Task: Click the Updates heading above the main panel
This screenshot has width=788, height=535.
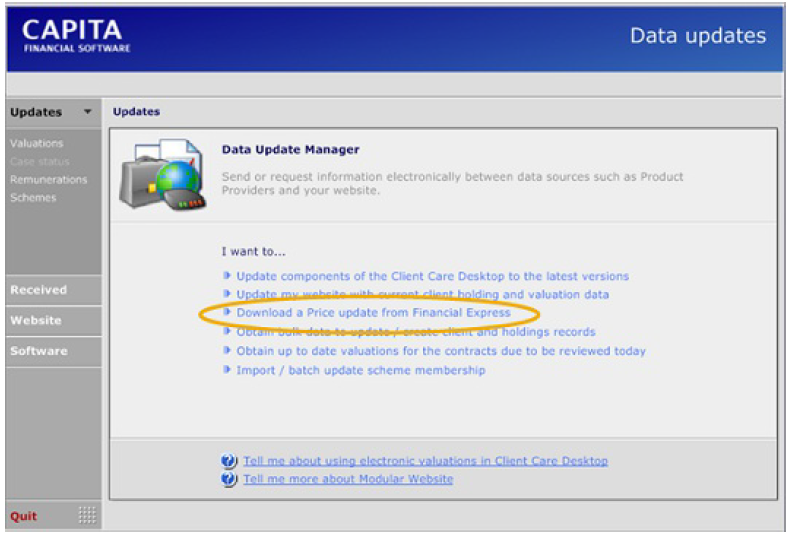Action: click(136, 112)
